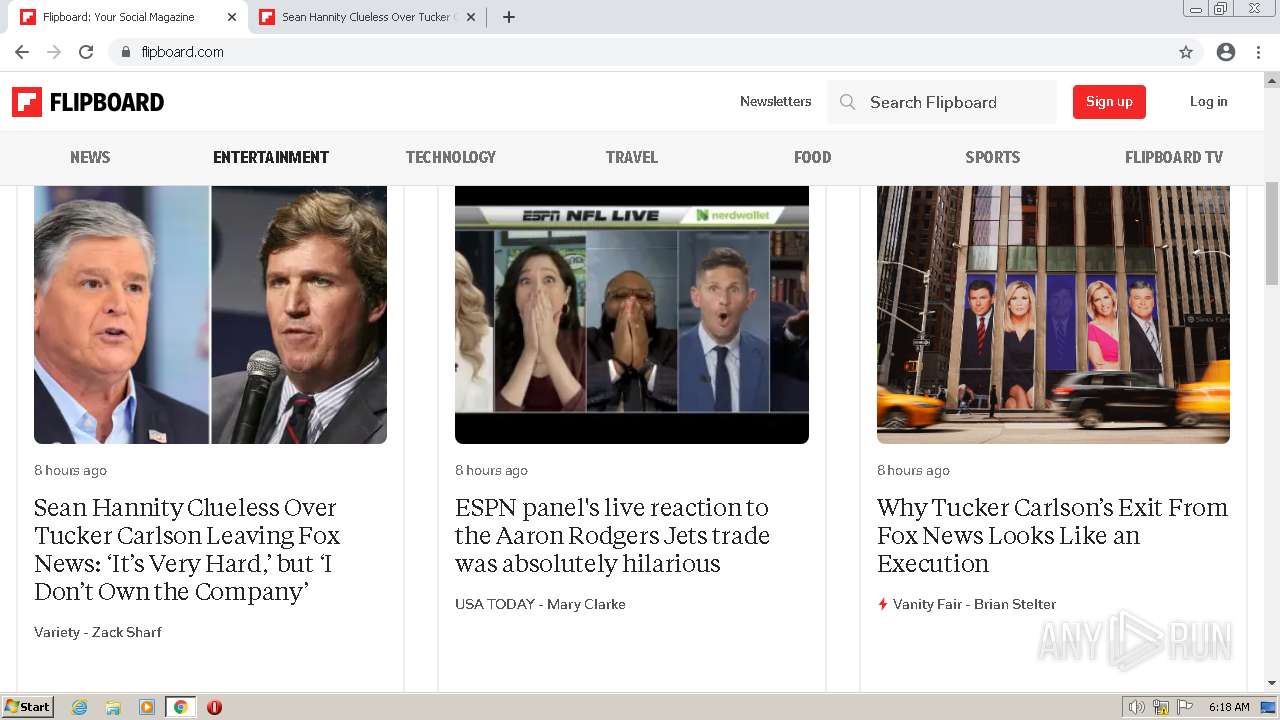Click the search magnifier icon
The height and width of the screenshot is (720, 1280).
847,102
